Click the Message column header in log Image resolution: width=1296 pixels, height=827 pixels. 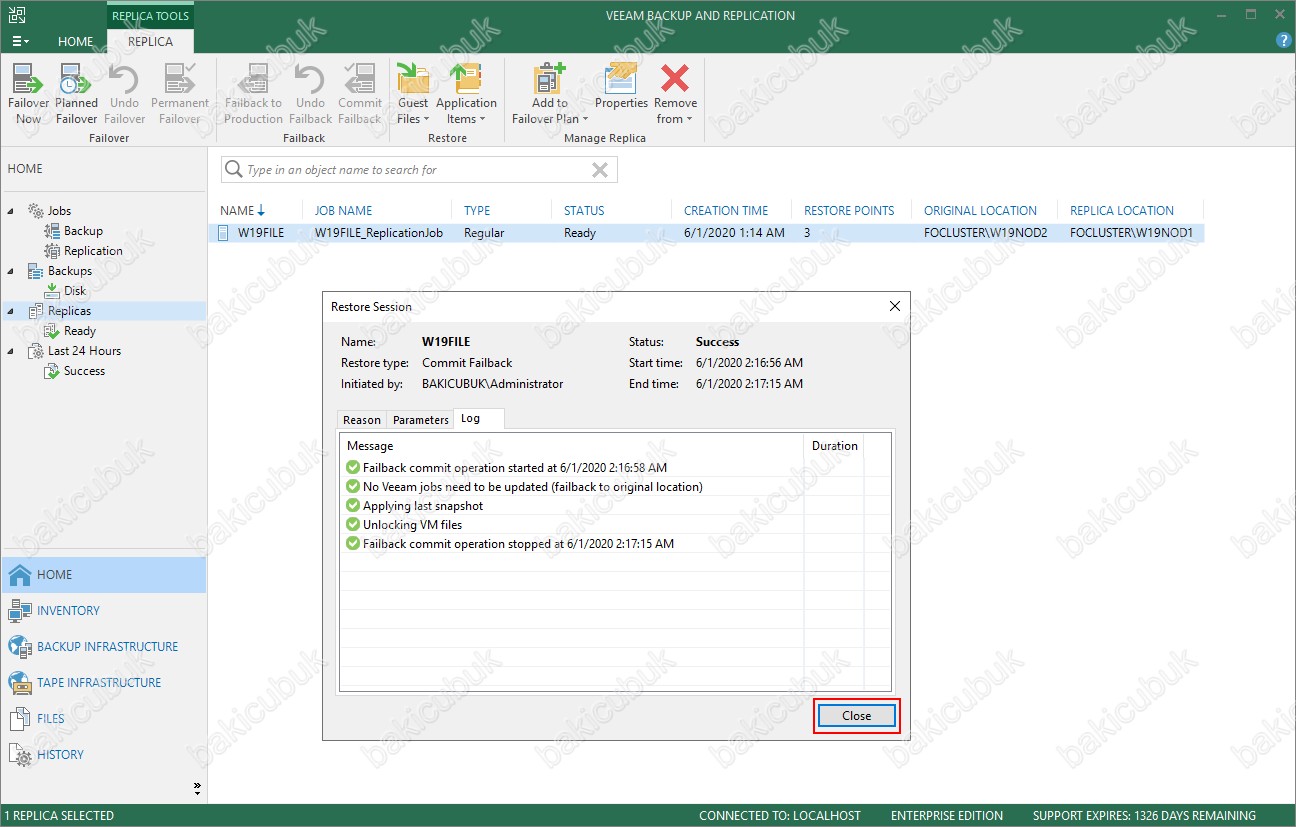pyautogui.click(x=572, y=446)
